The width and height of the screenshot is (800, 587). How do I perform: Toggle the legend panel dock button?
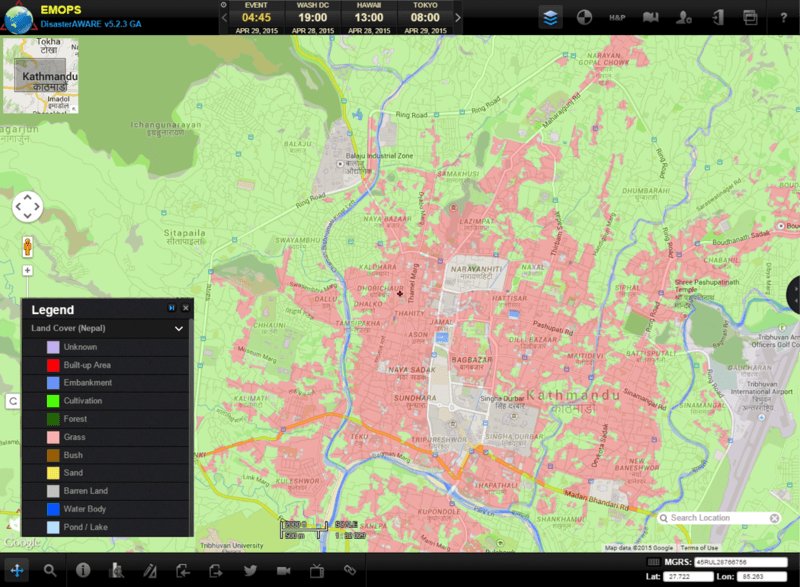click(171, 308)
